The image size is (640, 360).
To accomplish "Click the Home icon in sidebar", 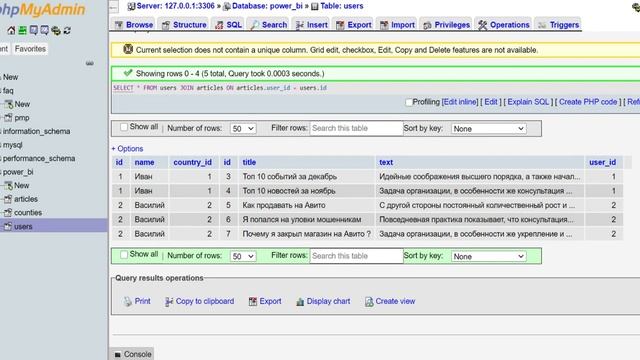I will click(11, 30).
